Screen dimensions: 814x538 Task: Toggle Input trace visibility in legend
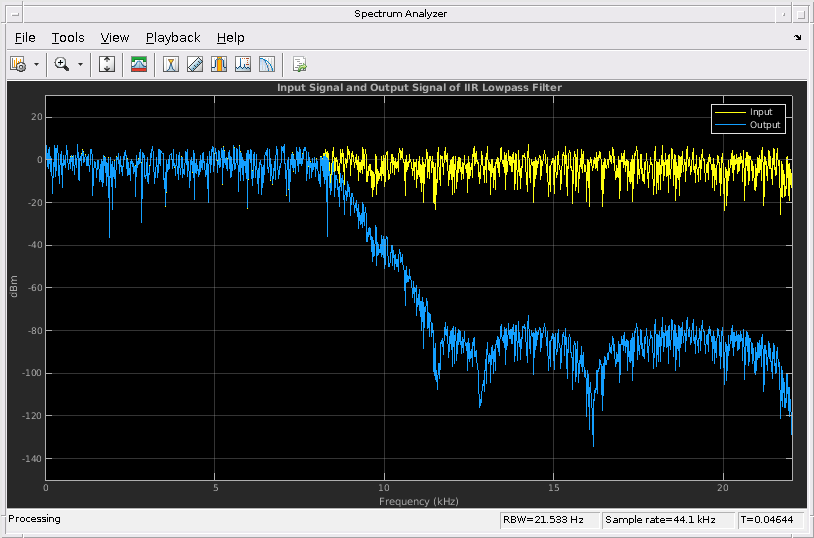pos(761,112)
